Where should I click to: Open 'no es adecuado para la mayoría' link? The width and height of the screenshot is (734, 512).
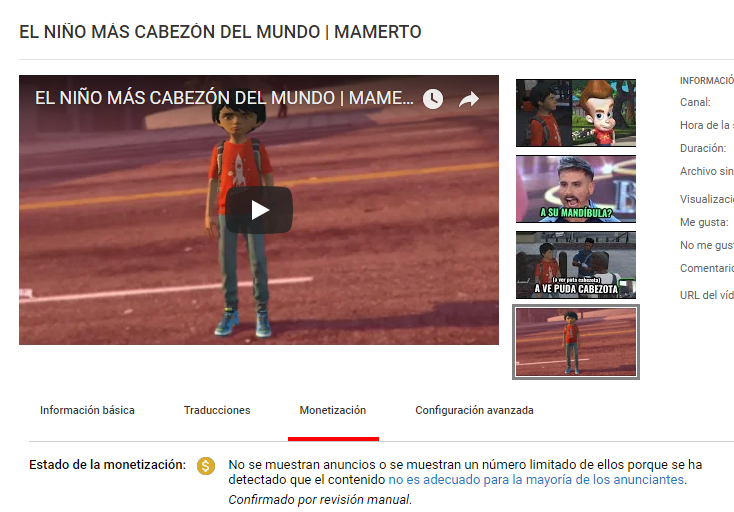tap(536, 480)
